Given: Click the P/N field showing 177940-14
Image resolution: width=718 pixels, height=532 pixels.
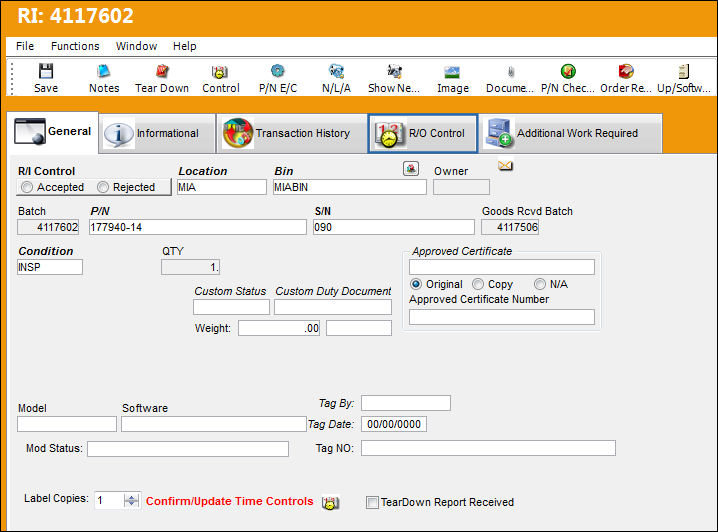Looking at the screenshot, I should (x=198, y=227).
